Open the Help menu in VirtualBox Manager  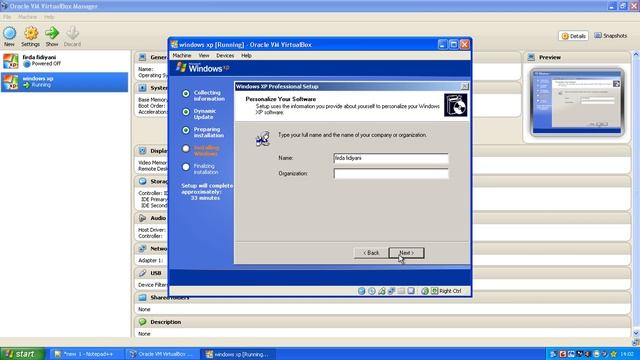pyautogui.click(x=49, y=17)
